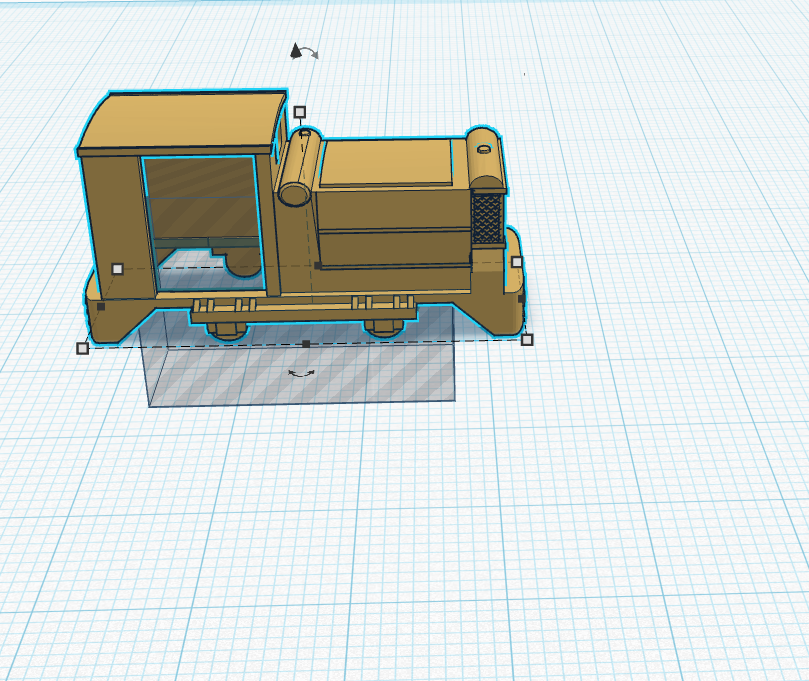Click the bottom curved rotation arrow under the model
This screenshot has width=809, height=681.
[x=303, y=372]
